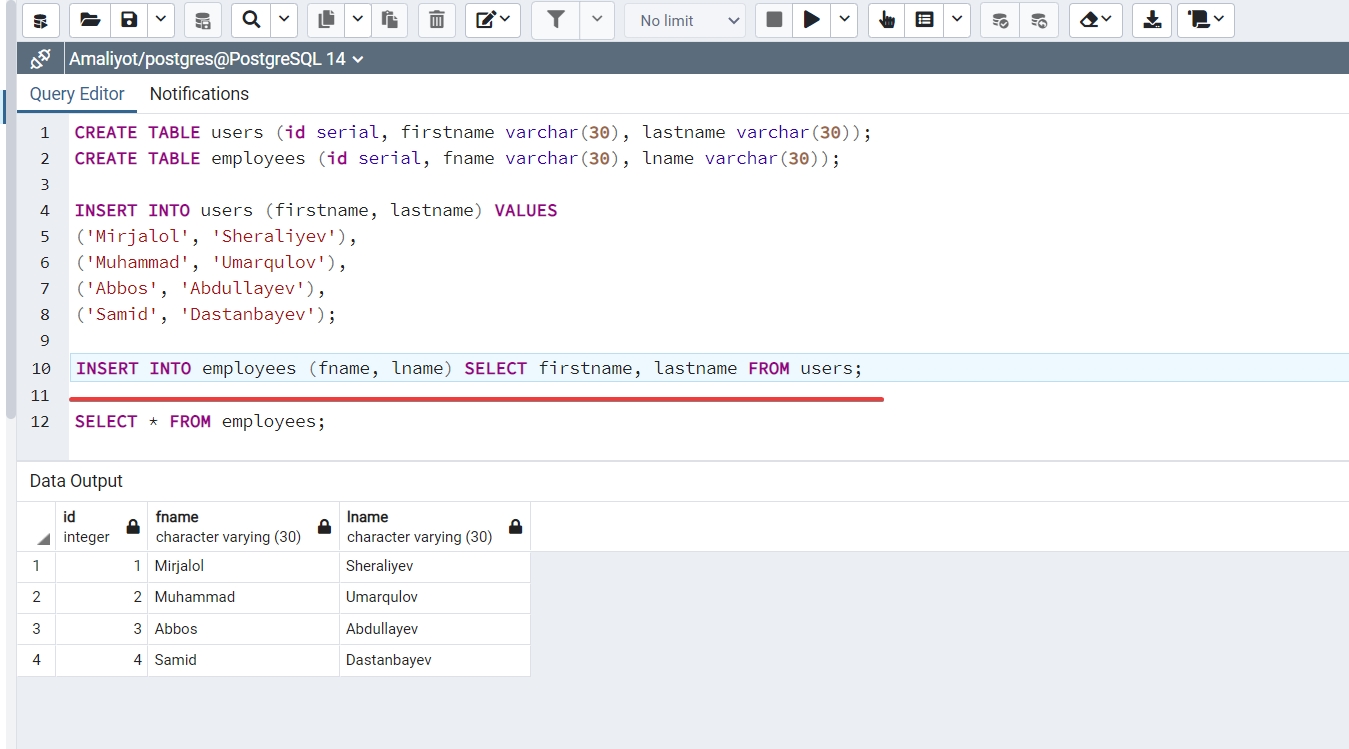Save the query with the floppy disk icon
The height and width of the screenshot is (749, 1349).
tap(129, 20)
